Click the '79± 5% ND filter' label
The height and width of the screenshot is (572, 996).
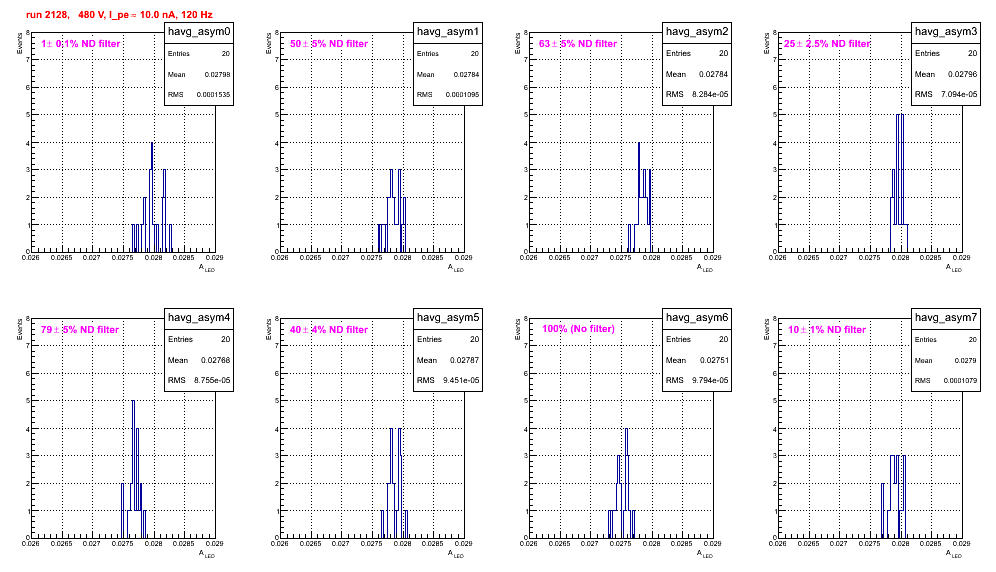[x=80, y=330]
